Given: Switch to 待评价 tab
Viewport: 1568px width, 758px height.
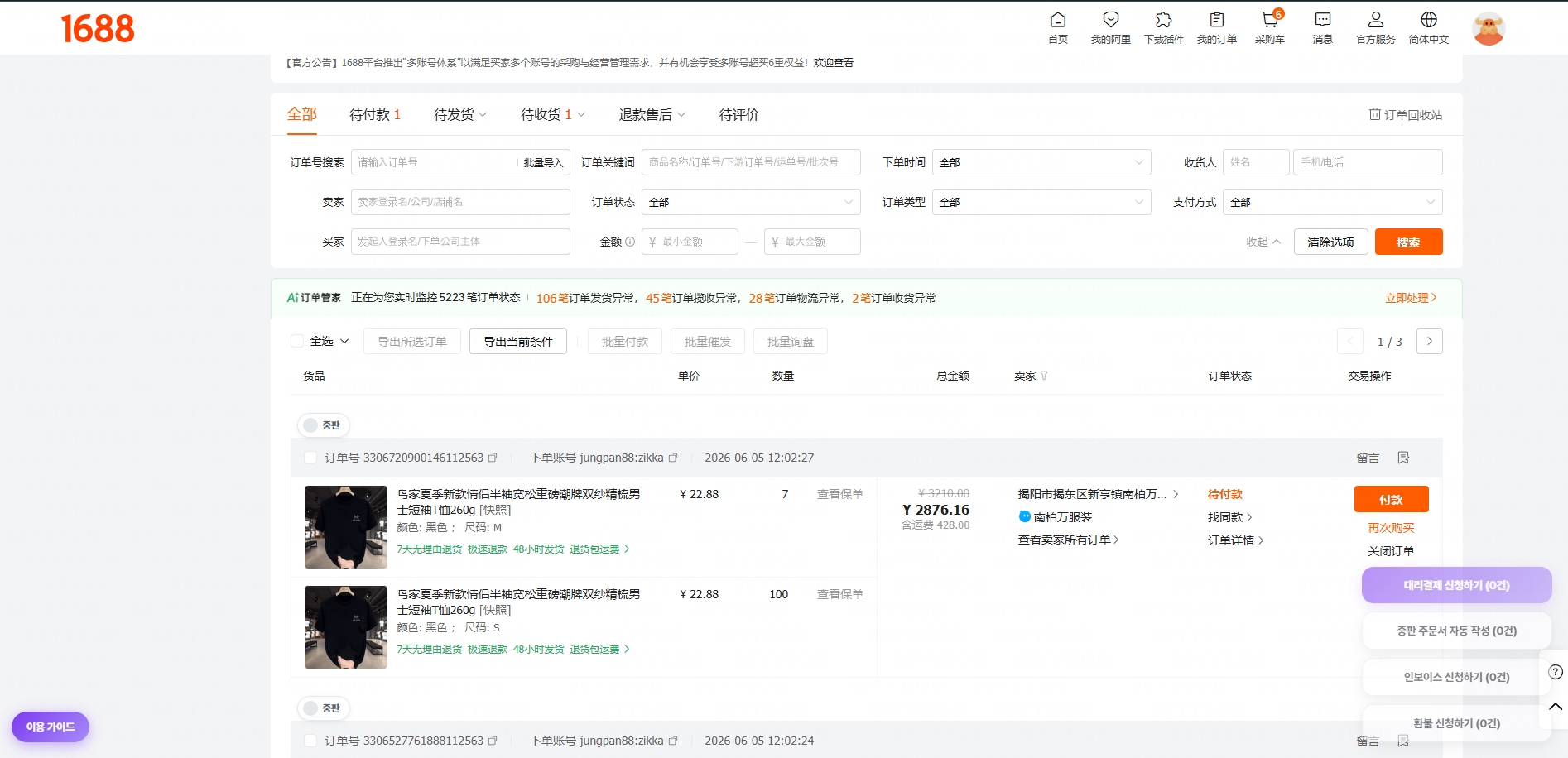Looking at the screenshot, I should pos(739,114).
